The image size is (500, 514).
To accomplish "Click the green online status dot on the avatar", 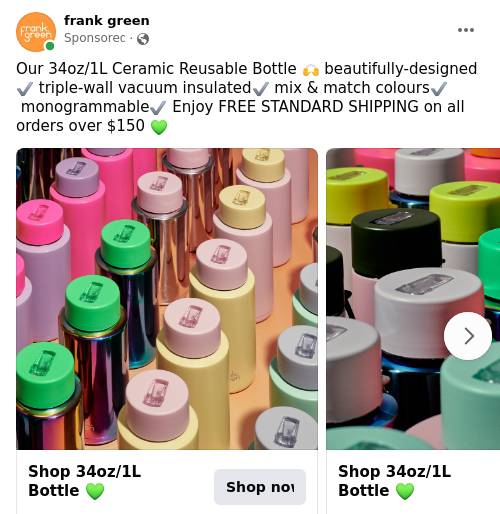I will tap(50, 46).
